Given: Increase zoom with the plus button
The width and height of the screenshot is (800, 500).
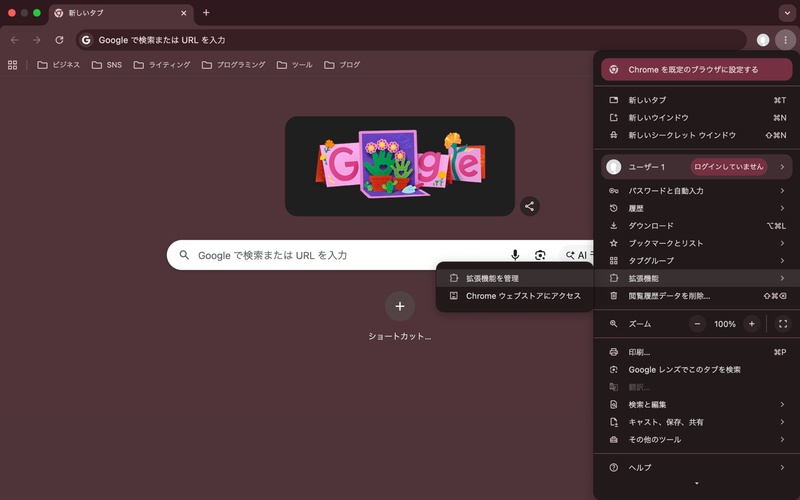Looking at the screenshot, I should 752,324.
